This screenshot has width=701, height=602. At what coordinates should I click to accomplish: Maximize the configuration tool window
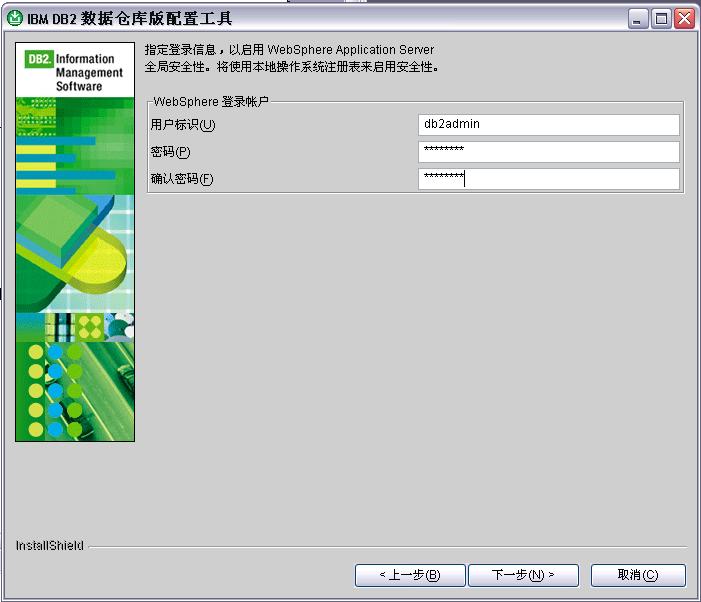point(661,19)
